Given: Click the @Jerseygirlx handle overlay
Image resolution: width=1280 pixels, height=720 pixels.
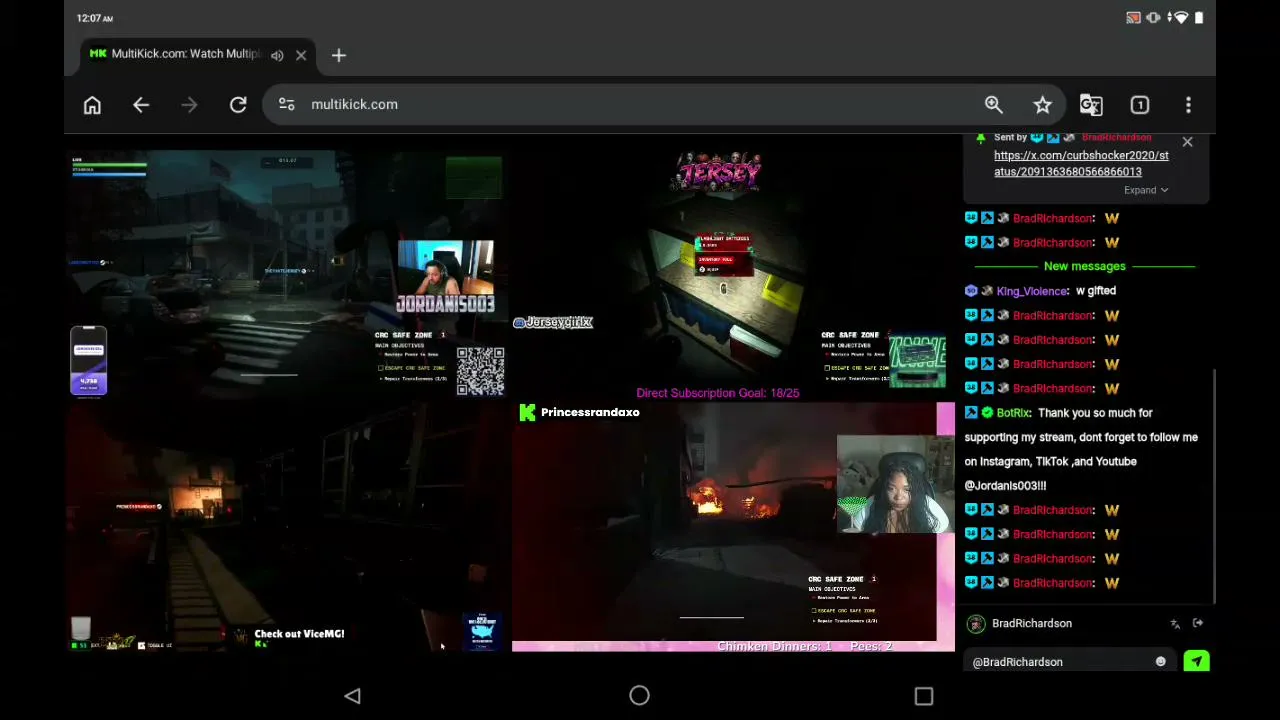Looking at the screenshot, I should [553, 322].
